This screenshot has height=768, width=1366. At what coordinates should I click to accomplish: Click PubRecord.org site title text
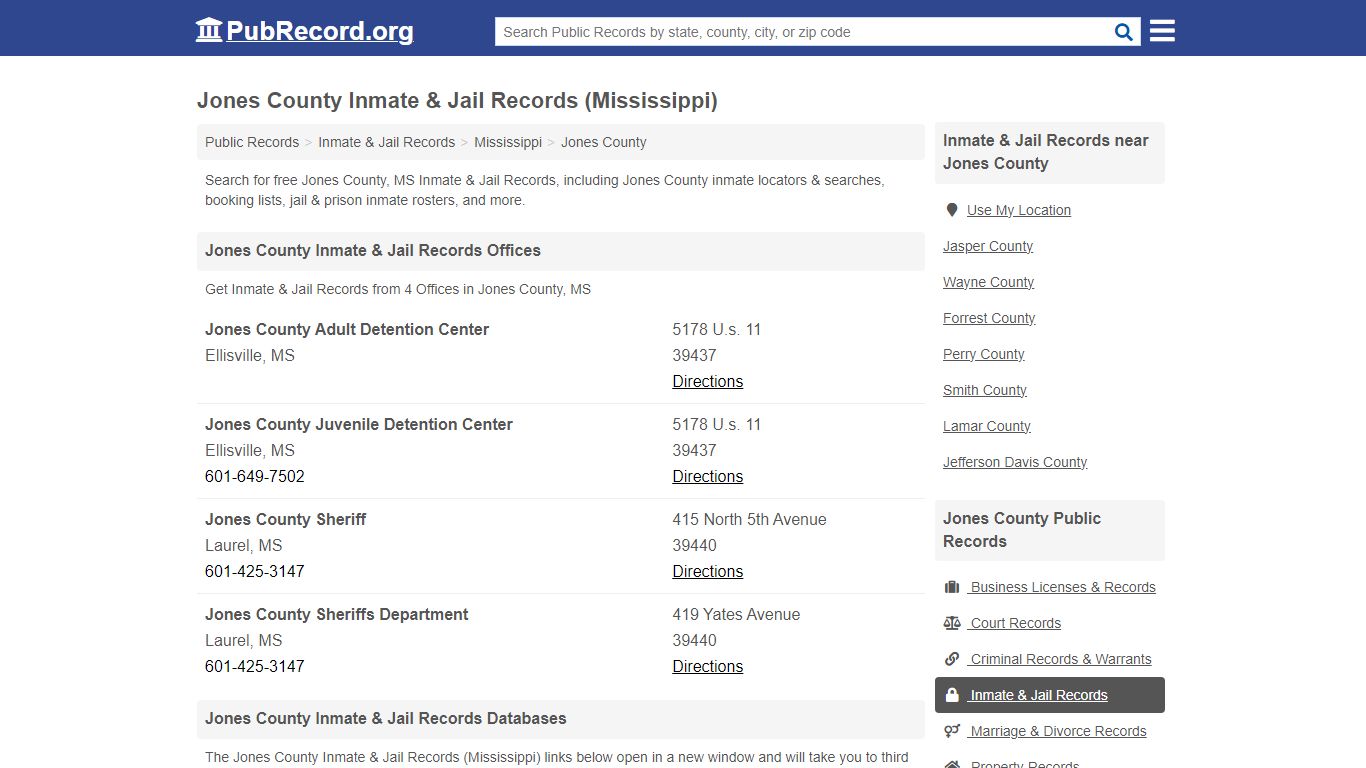point(320,31)
